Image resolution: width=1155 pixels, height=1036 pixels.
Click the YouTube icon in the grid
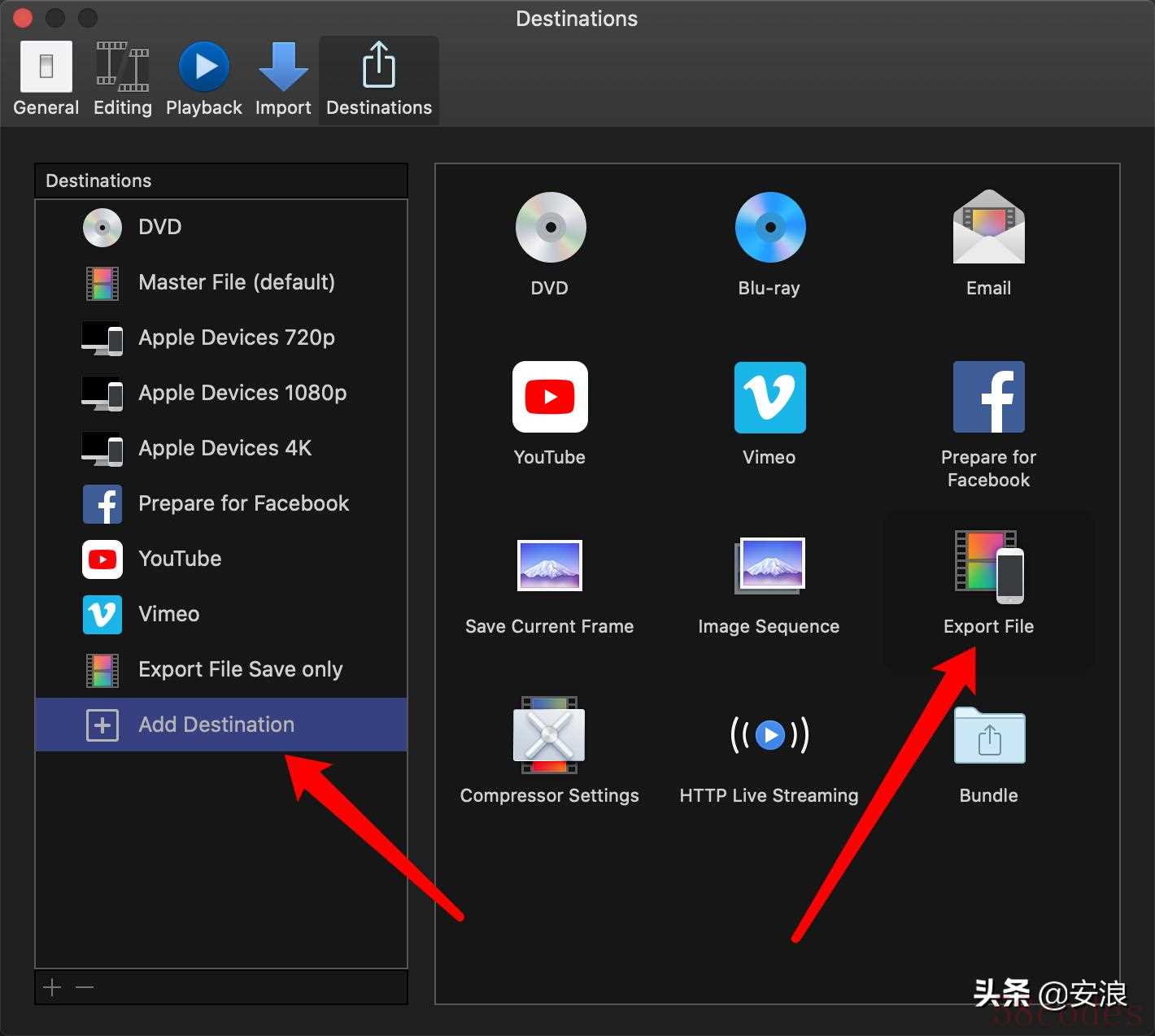point(550,397)
